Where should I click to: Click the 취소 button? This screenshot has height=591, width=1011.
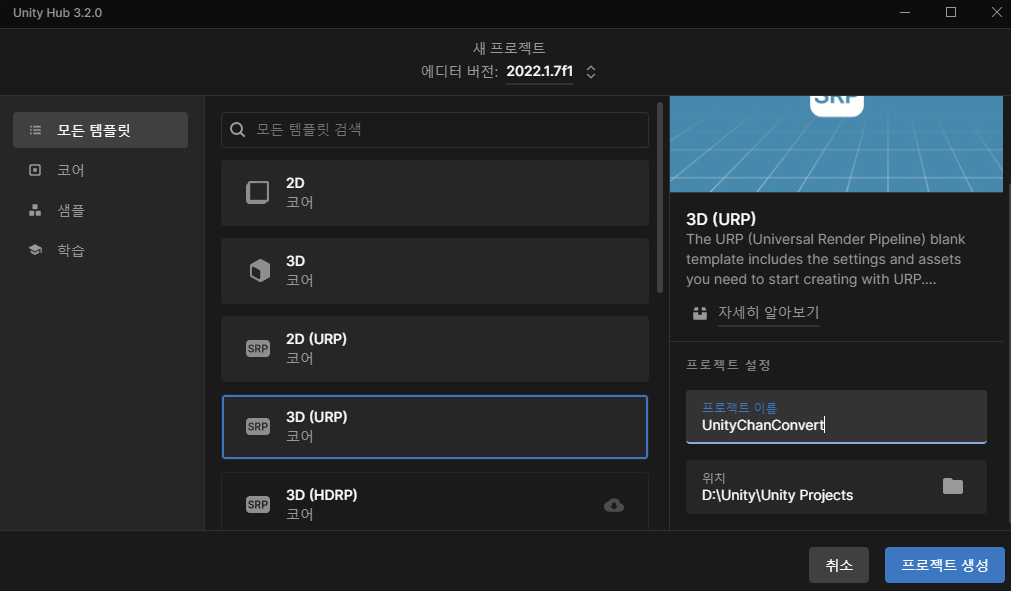[839, 565]
